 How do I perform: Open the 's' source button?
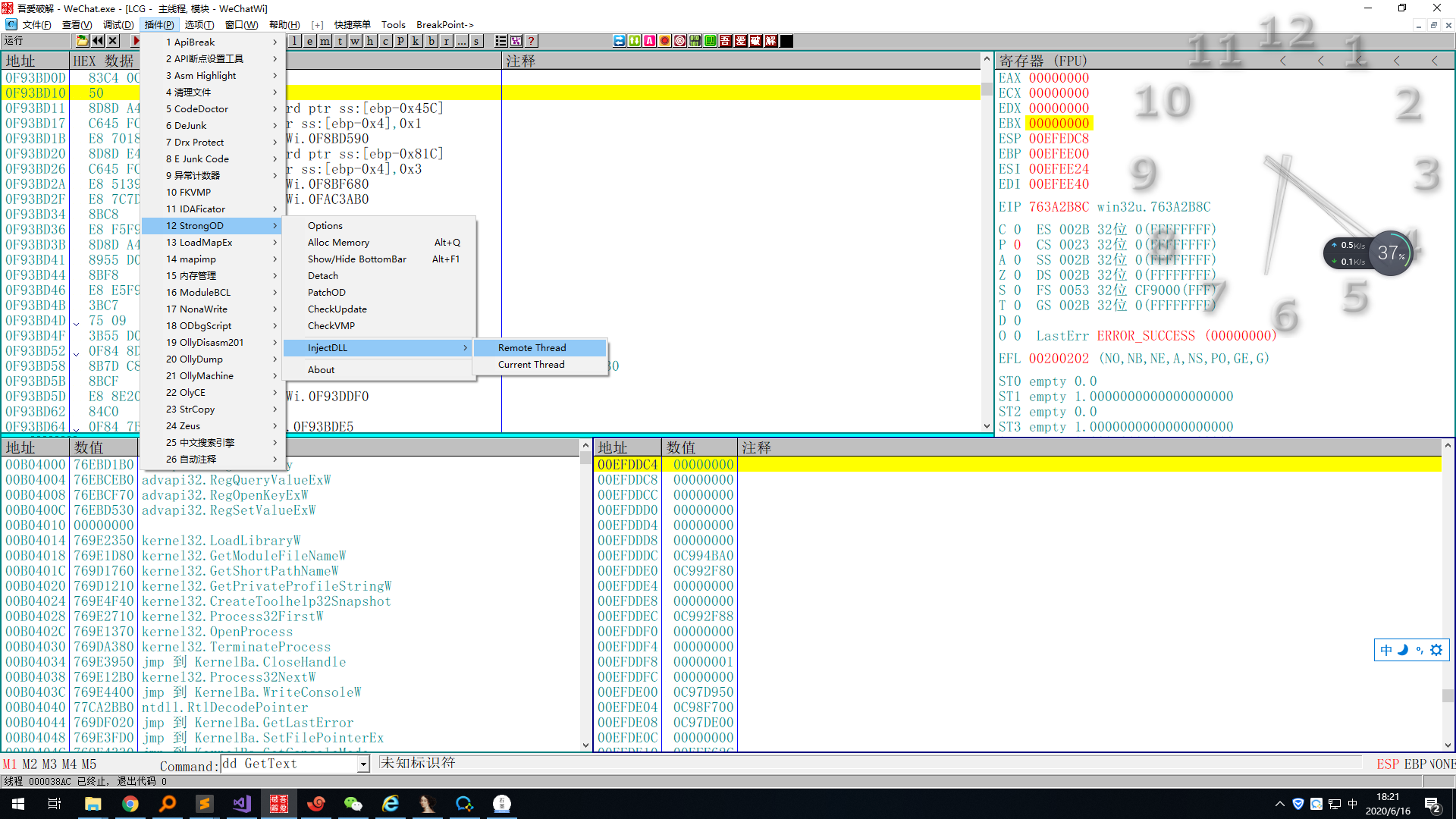pos(477,41)
